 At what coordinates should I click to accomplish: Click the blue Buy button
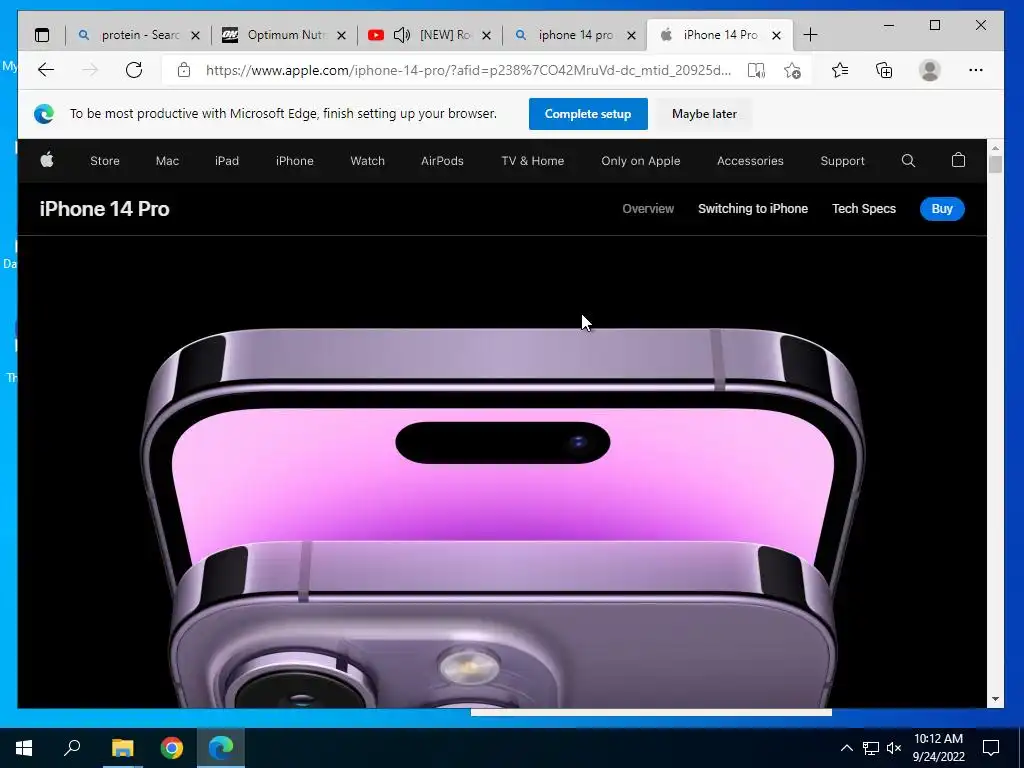tap(942, 209)
